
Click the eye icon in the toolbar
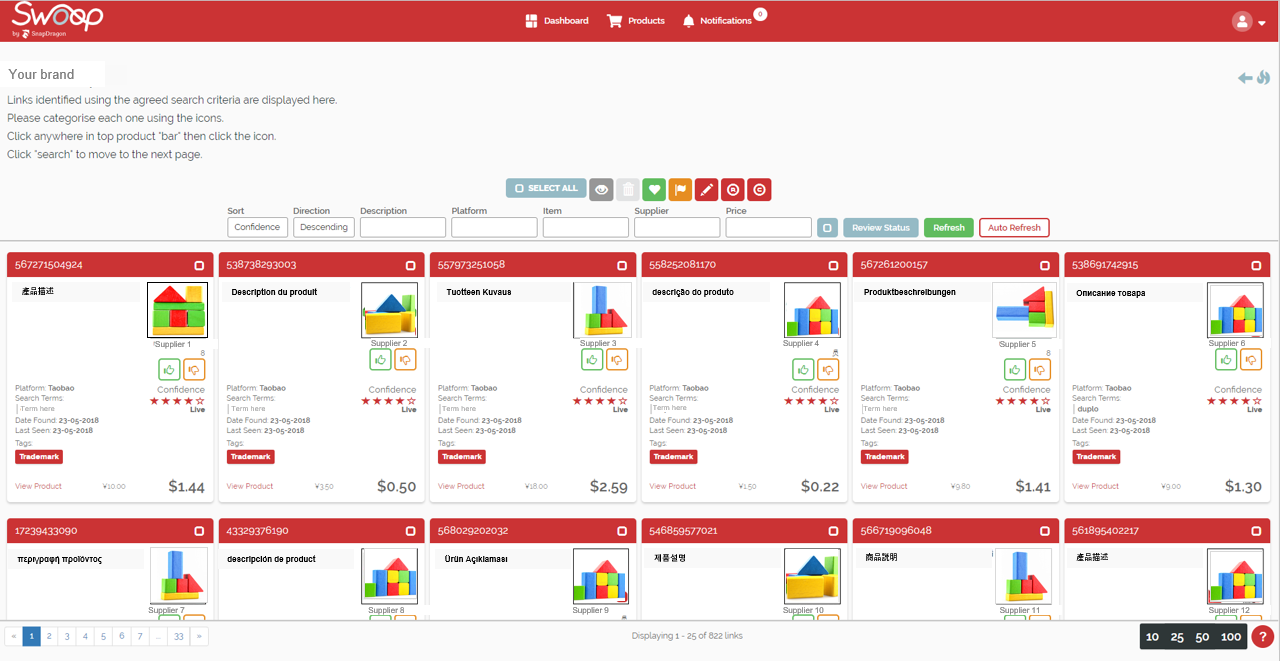(x=601, y=189)
